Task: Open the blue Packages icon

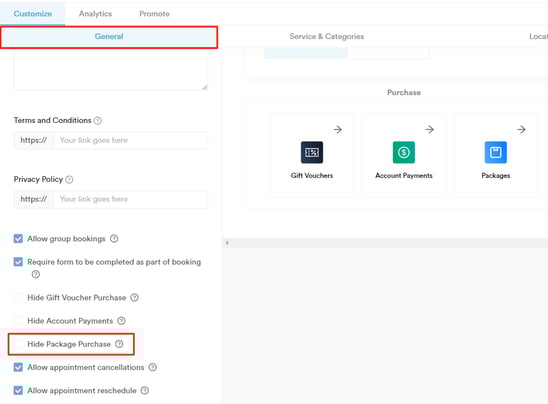Action: pyautogui.click(x=496, y=152)
